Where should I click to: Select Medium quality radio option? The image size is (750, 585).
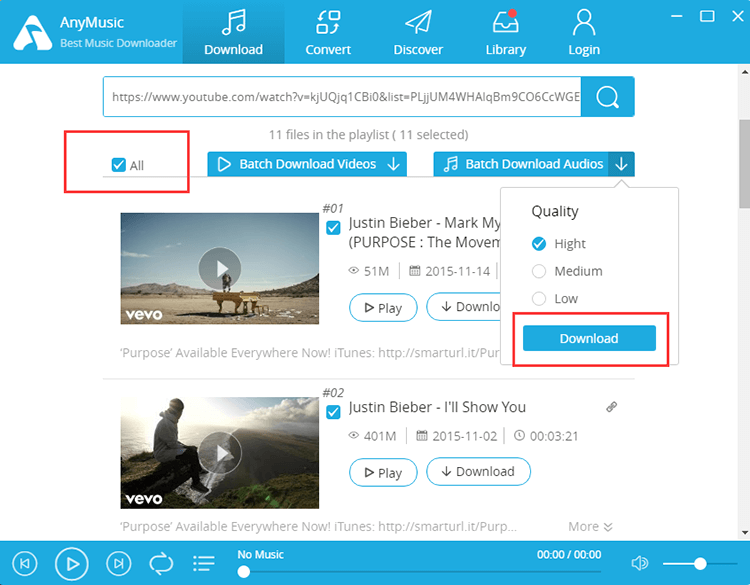(x=539, y=271)
